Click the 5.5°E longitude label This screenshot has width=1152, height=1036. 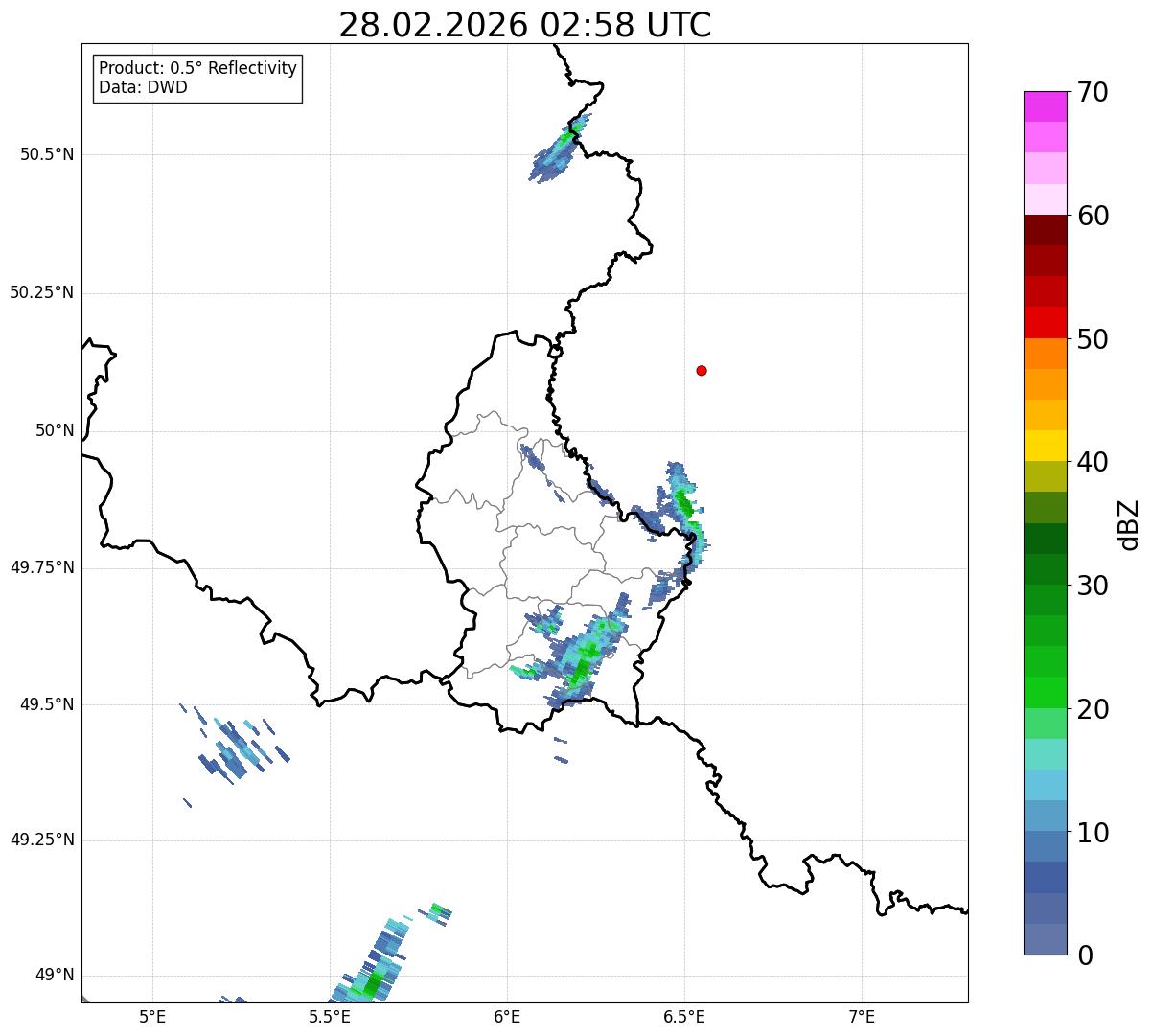tap(330, 1018)
